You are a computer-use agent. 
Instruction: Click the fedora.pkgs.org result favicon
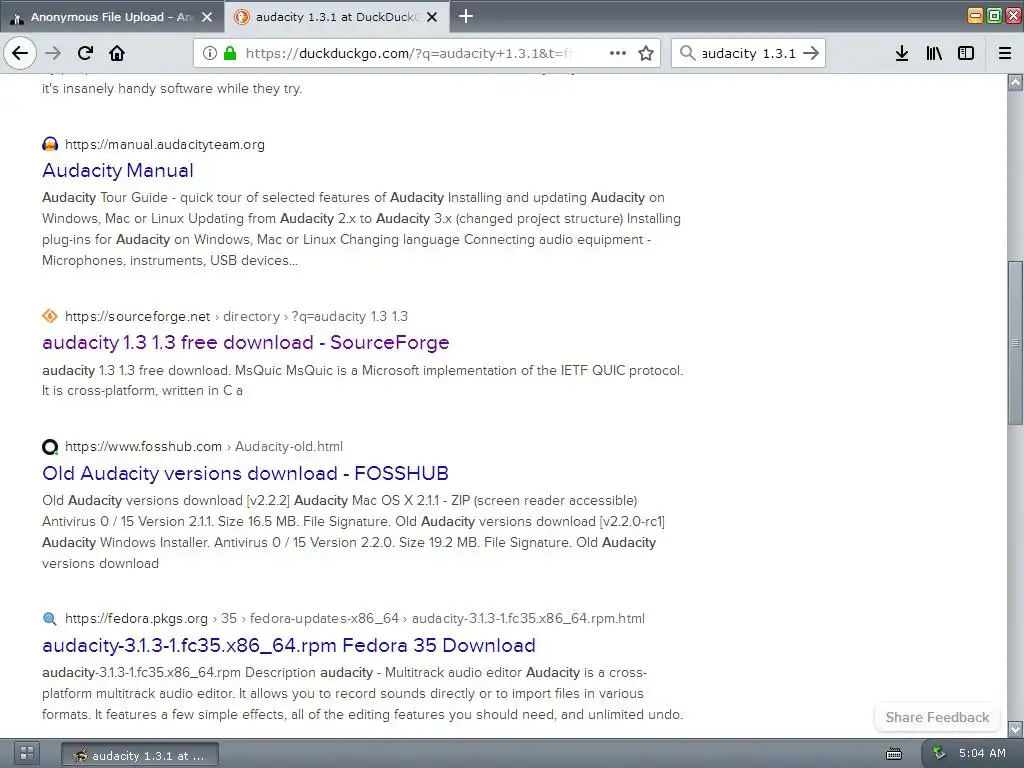tap(50, 618)
